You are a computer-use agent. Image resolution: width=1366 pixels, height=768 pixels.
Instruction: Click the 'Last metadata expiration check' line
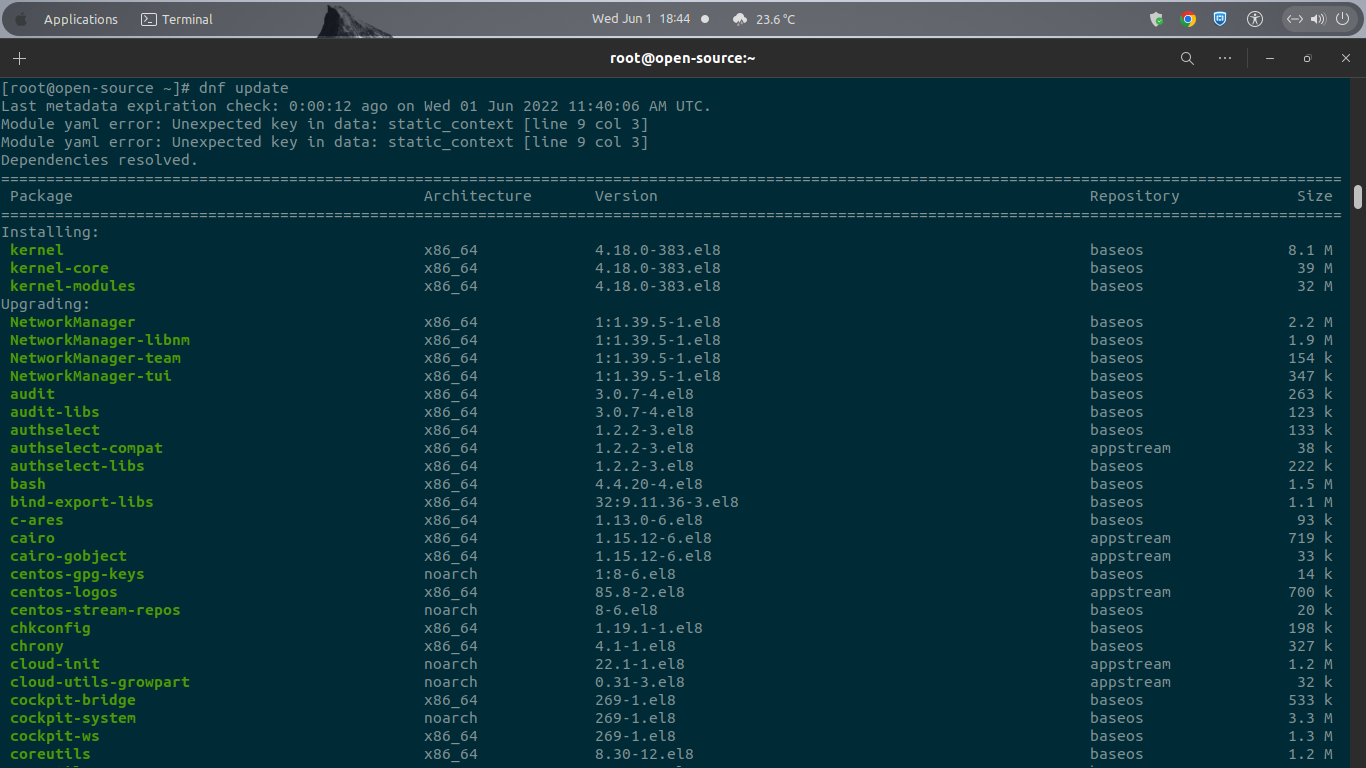[356, 106]
